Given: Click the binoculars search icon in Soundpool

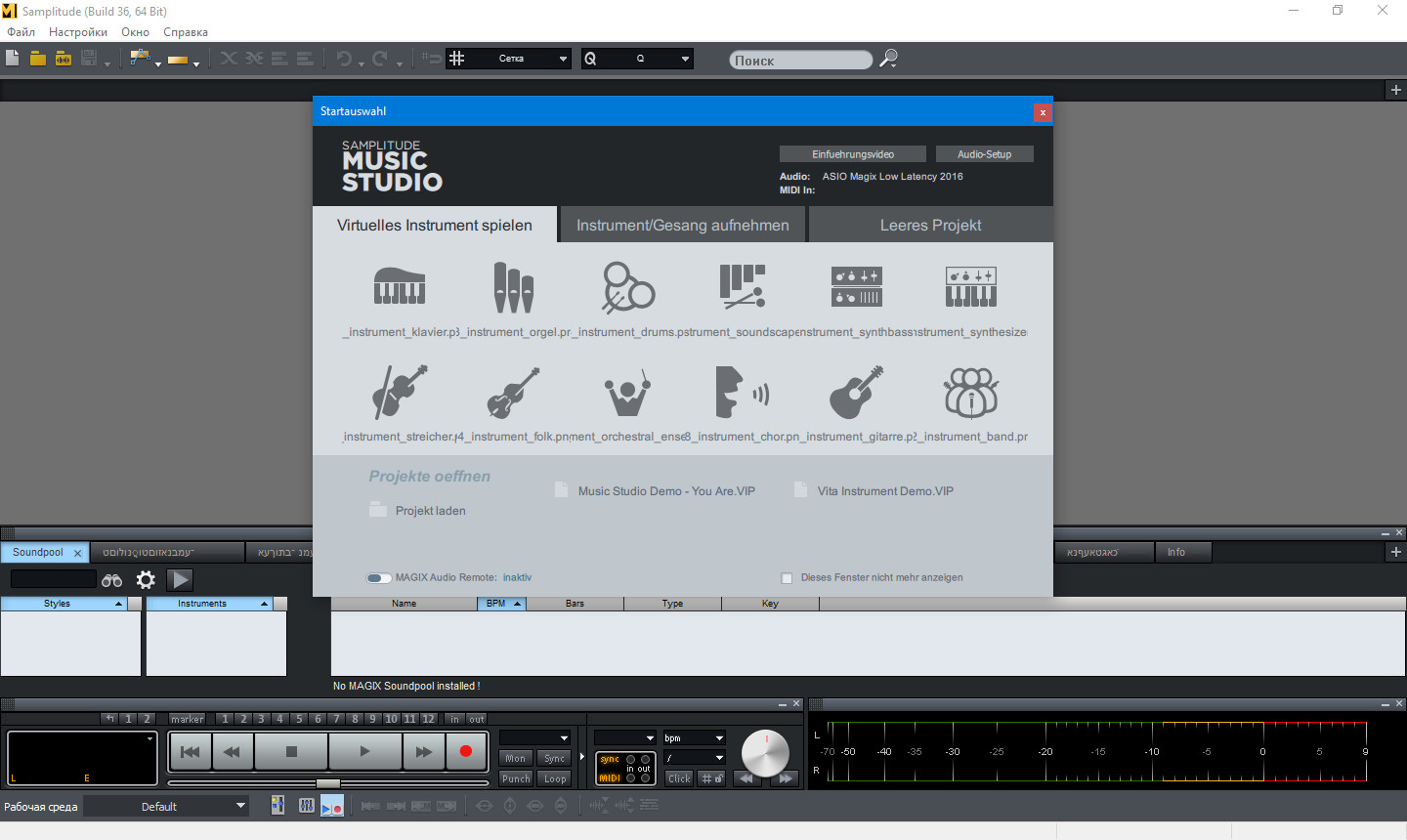Looking at the screenshot, I should [x=112, y=580].
